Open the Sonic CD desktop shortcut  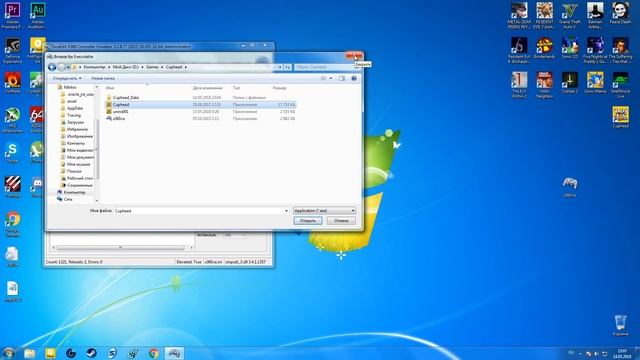[570, 48]
